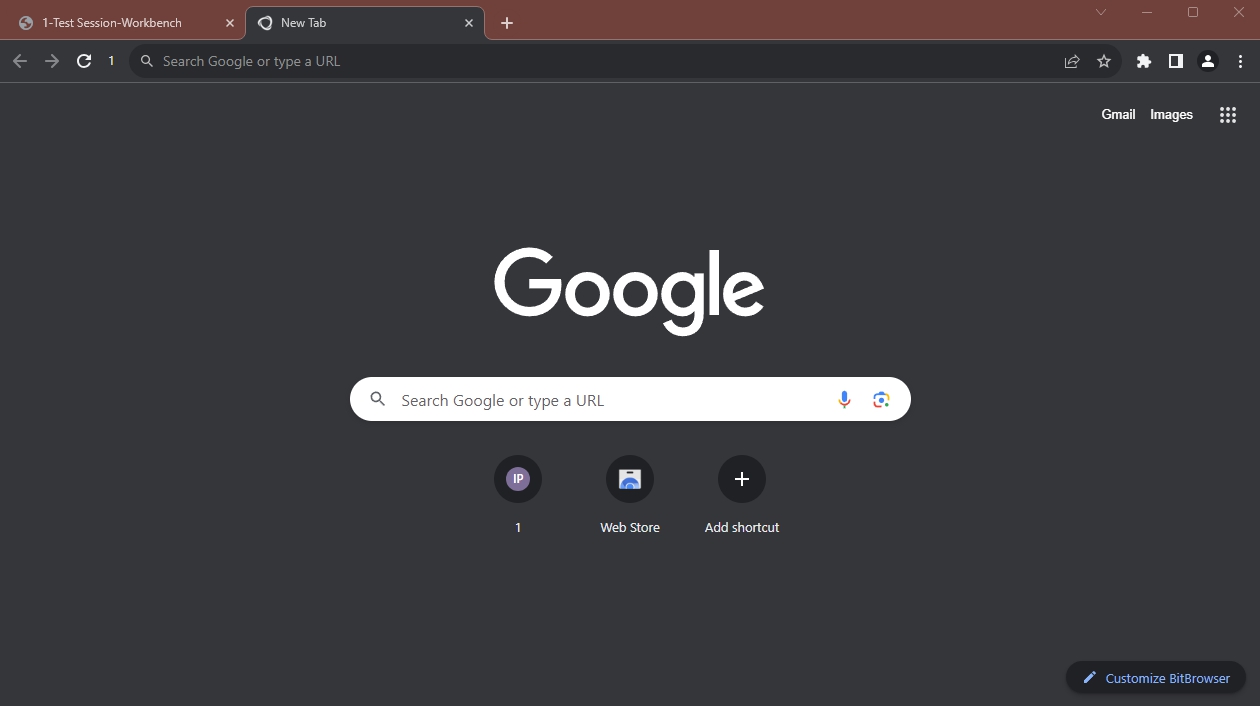
Task: Close the 1-Test Session-Workbench tab
Action: coord(229,23)
